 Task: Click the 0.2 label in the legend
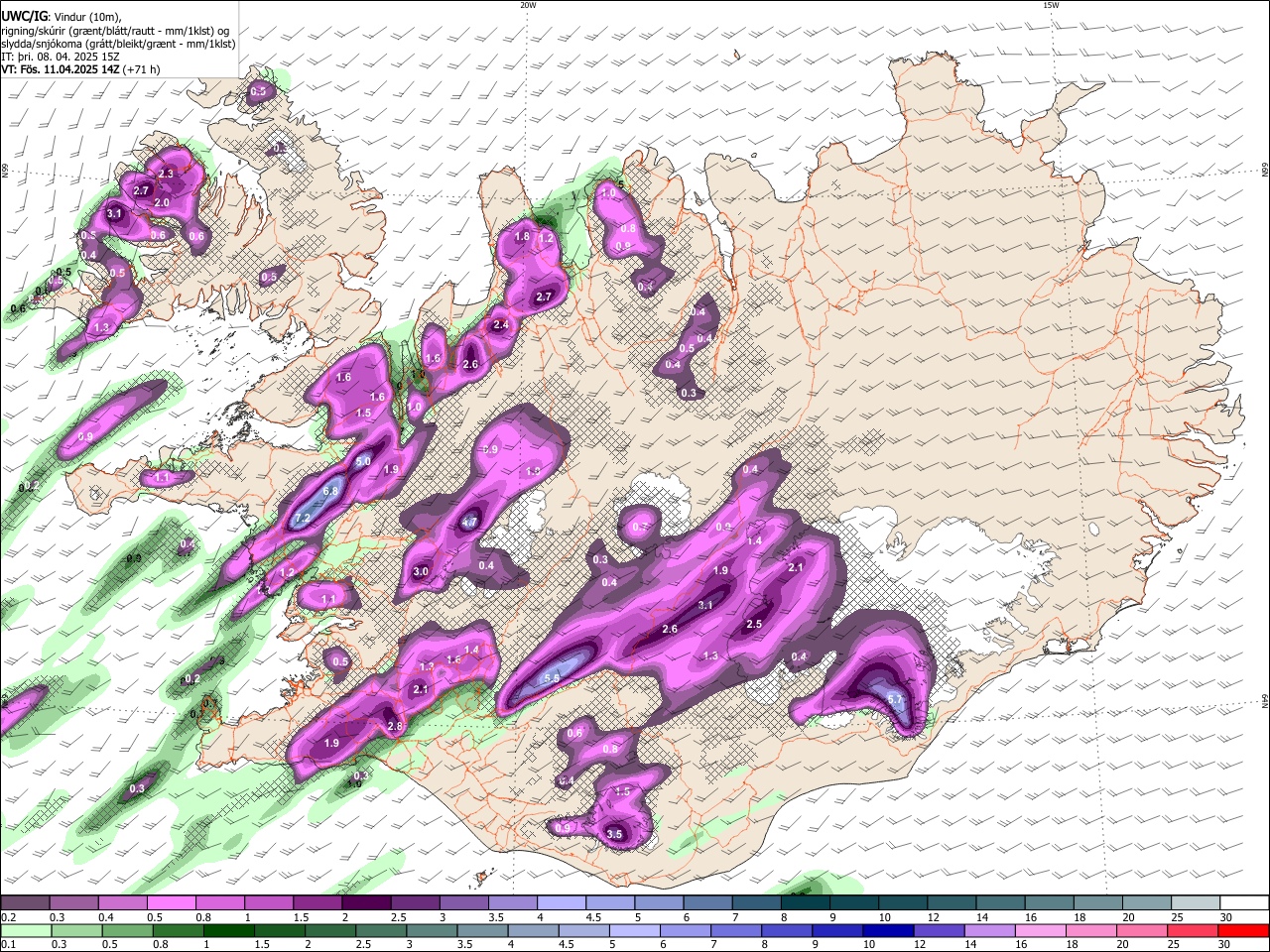[7, 916]
